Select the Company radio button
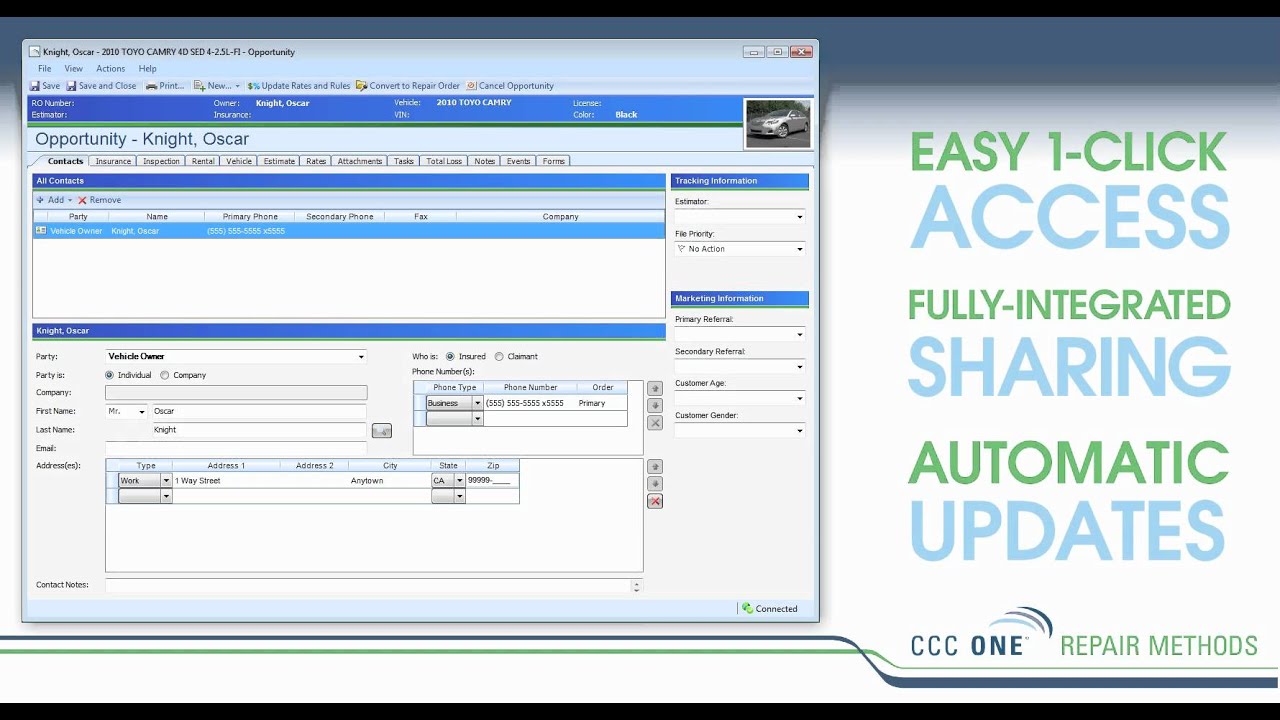 [165, 375]
